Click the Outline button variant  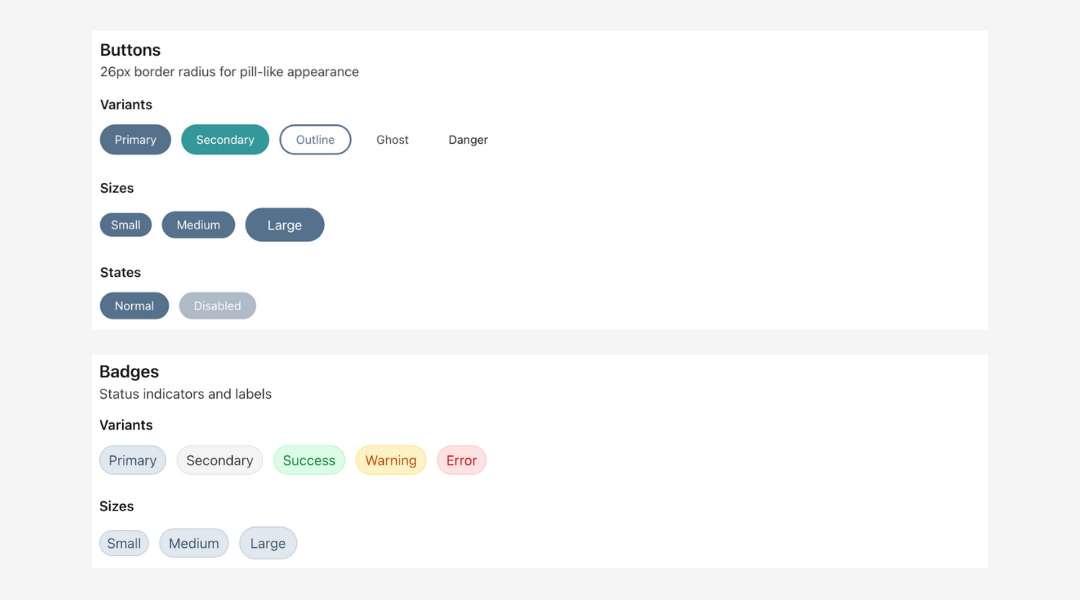(315, 139)
